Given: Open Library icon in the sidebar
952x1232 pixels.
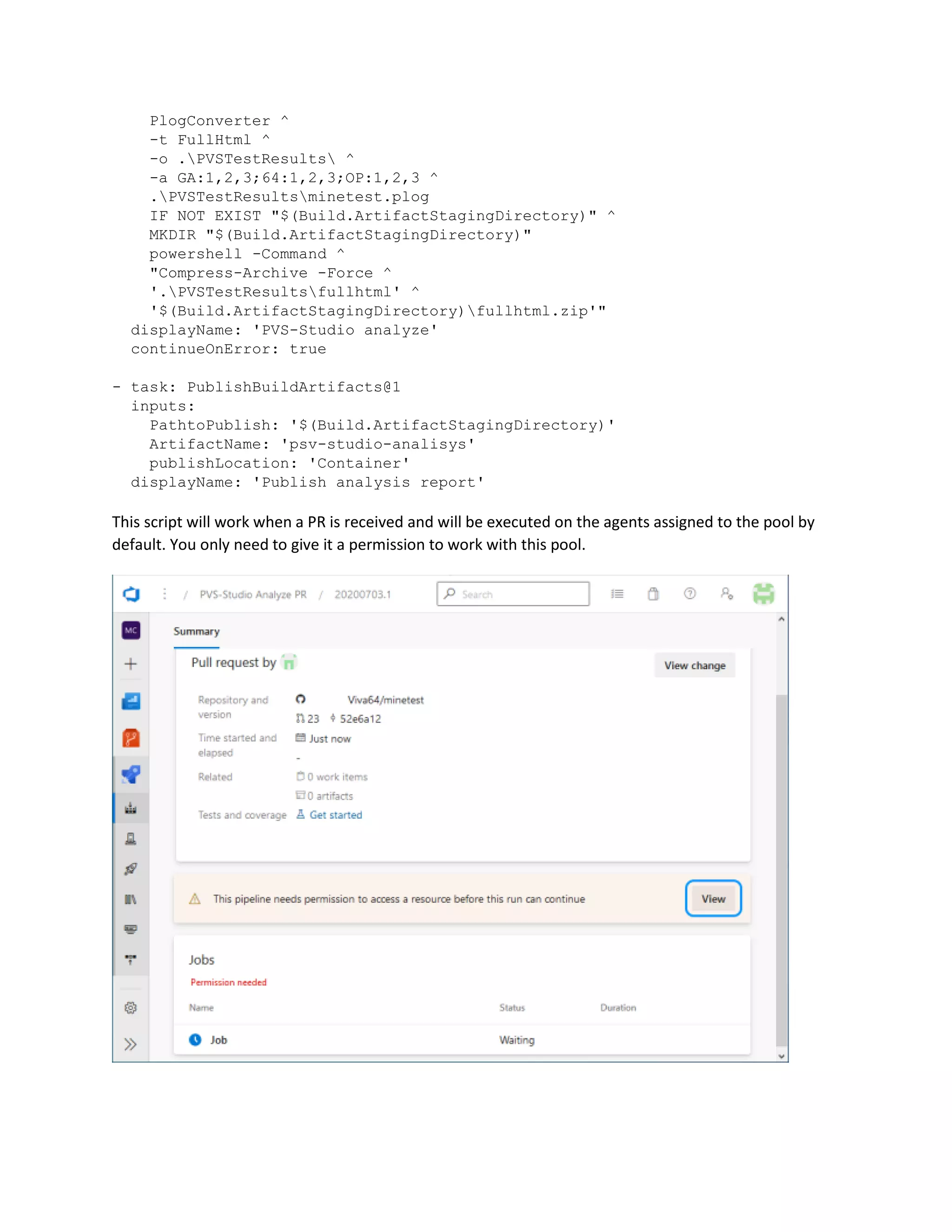Looking at the screenshot, I should (x=131, y=899).
